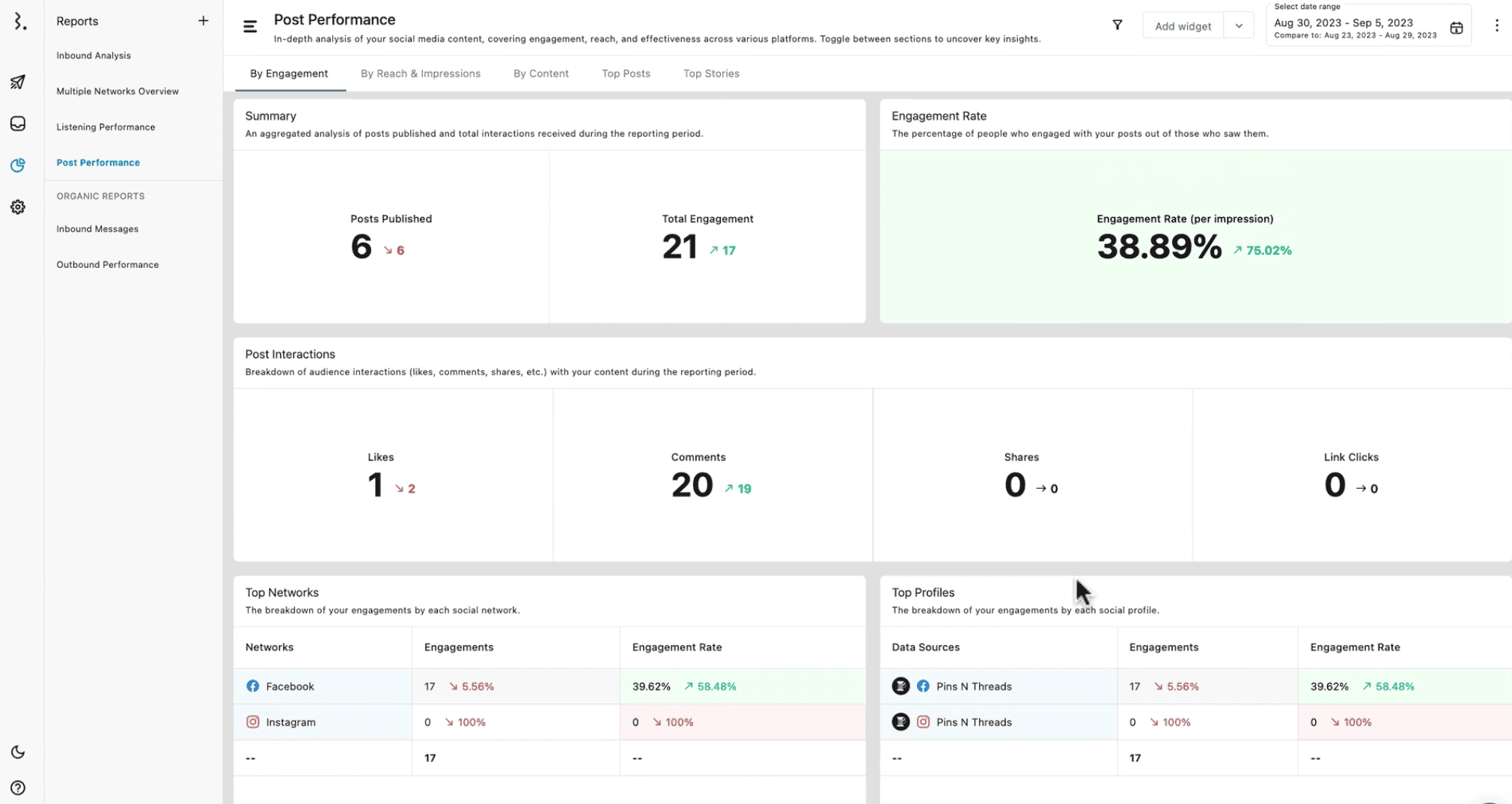Open the three-dot more options menu
This screenshot has width=1512, height=804.
[x=1496, y=25]
